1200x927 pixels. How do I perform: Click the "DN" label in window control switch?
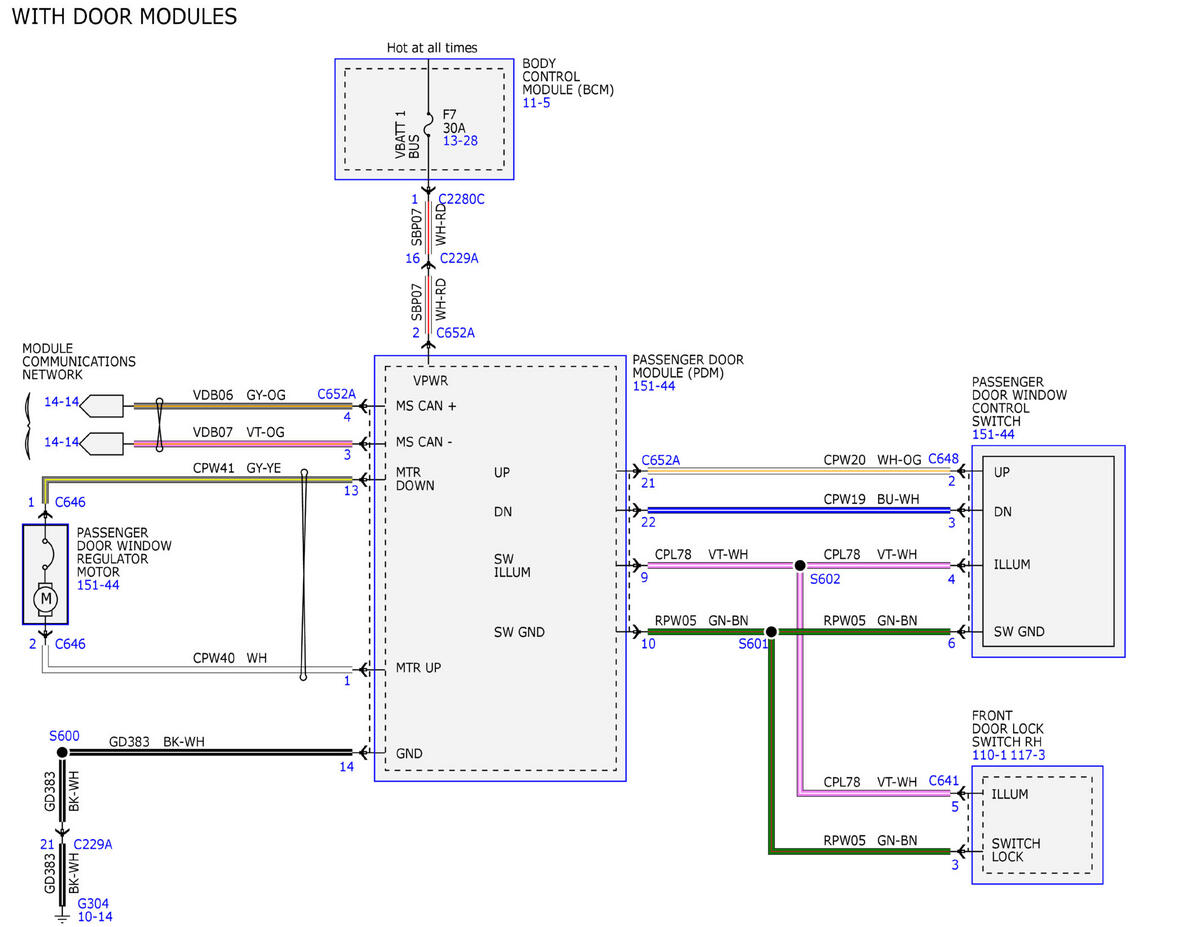pos(1002,512)
